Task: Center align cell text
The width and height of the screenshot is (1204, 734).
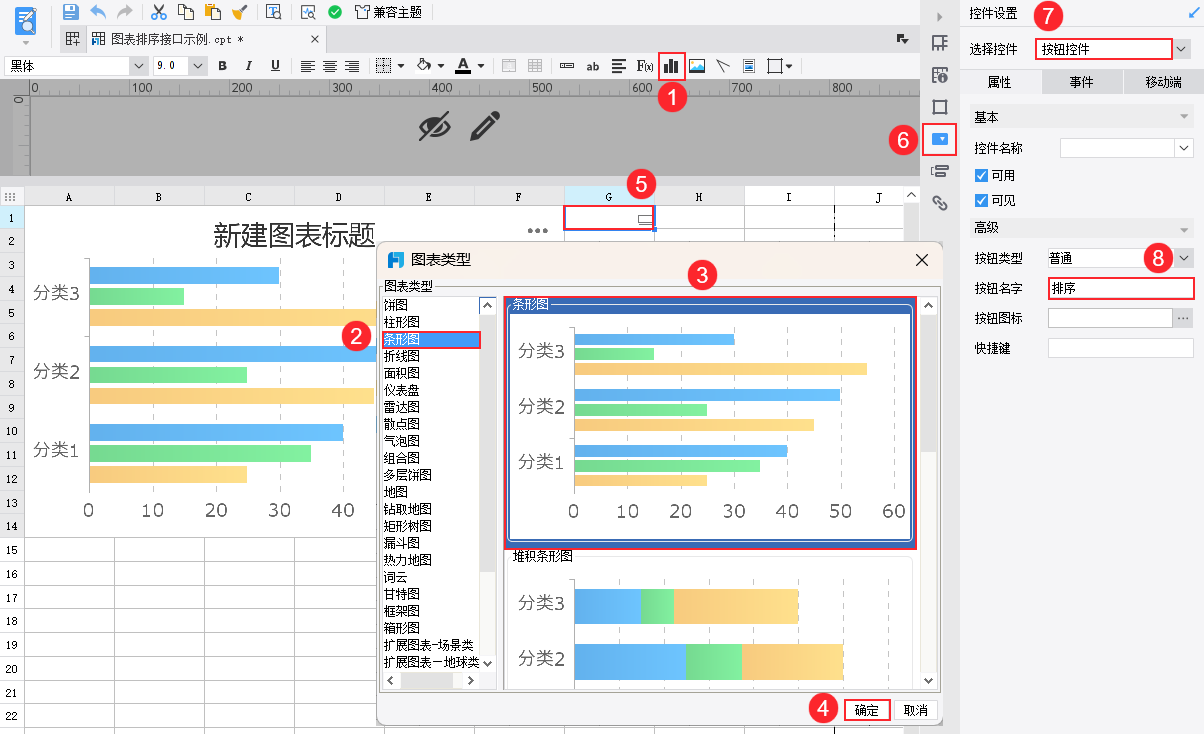Action: click(329, 66)
